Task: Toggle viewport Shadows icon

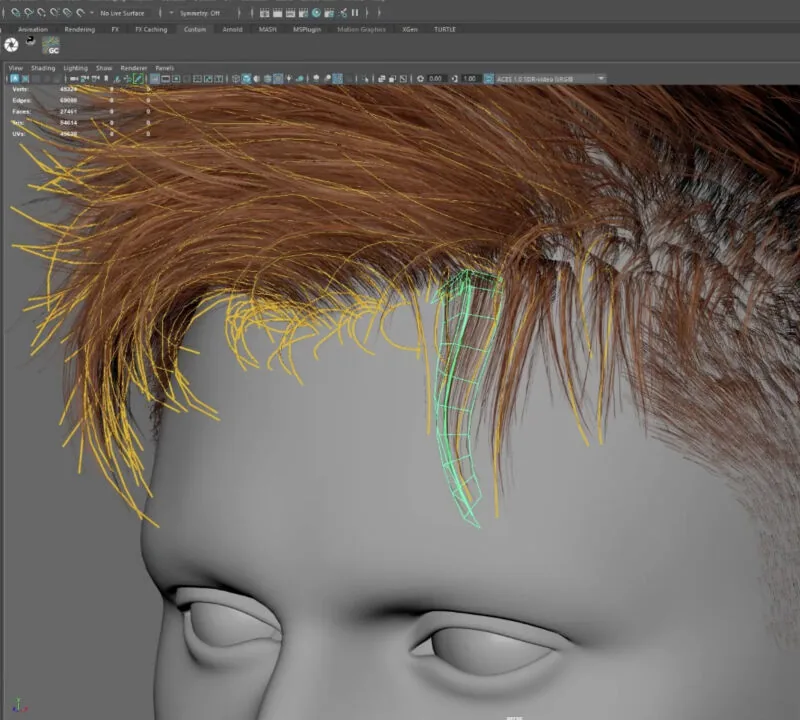Action: click(x=299, y=79)
